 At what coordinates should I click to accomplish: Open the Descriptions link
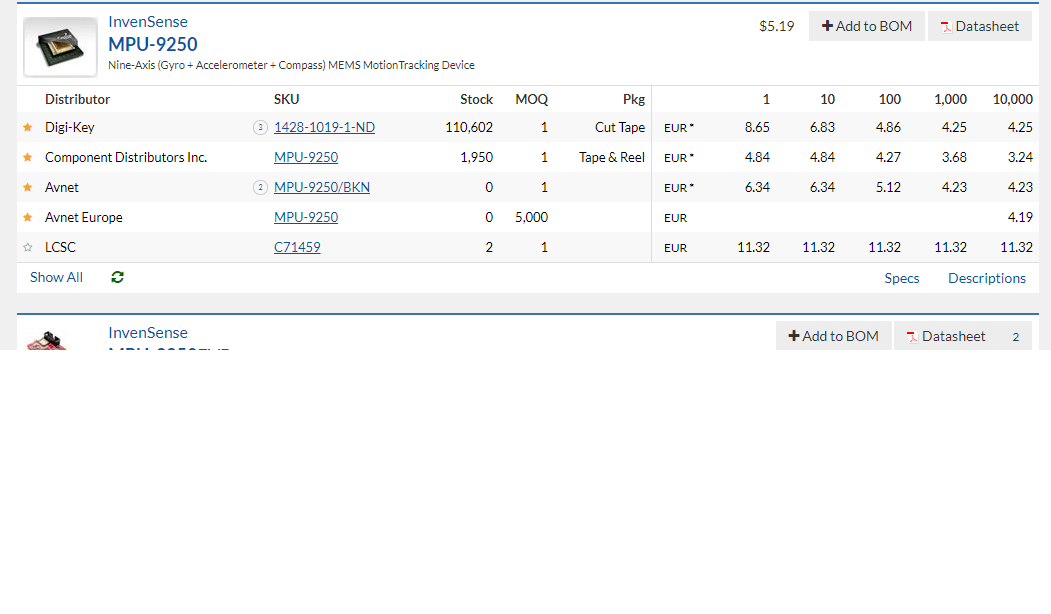[987, 278]
